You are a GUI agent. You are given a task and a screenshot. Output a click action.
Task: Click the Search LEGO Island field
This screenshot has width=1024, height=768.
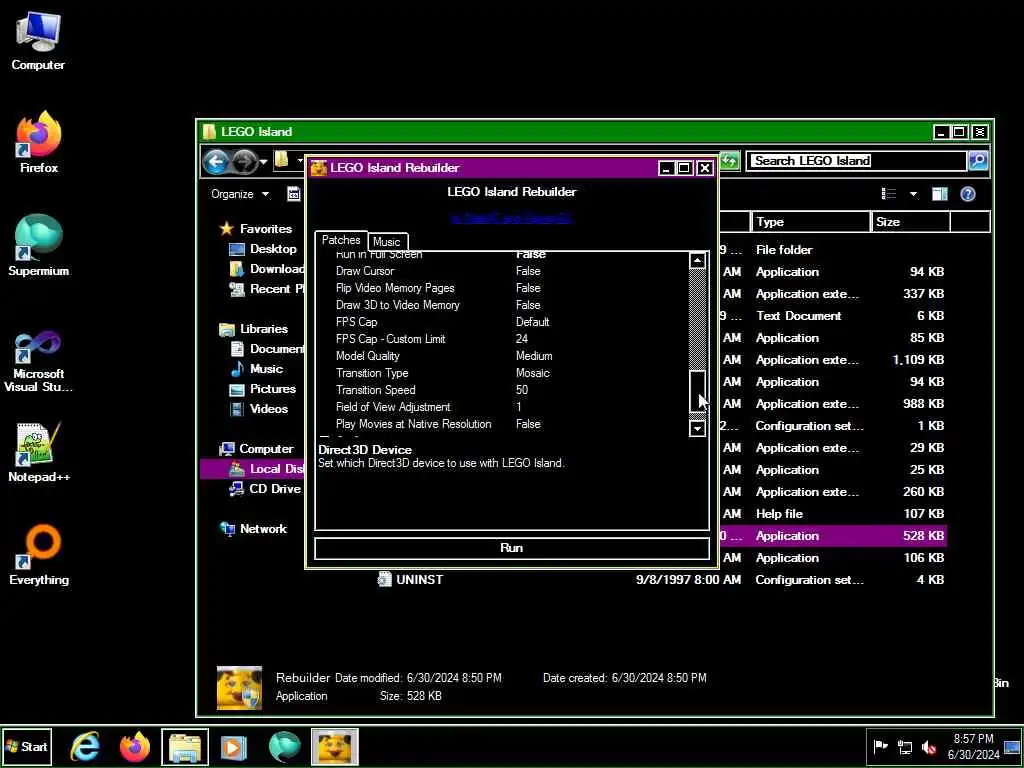(x=856, y=161)
